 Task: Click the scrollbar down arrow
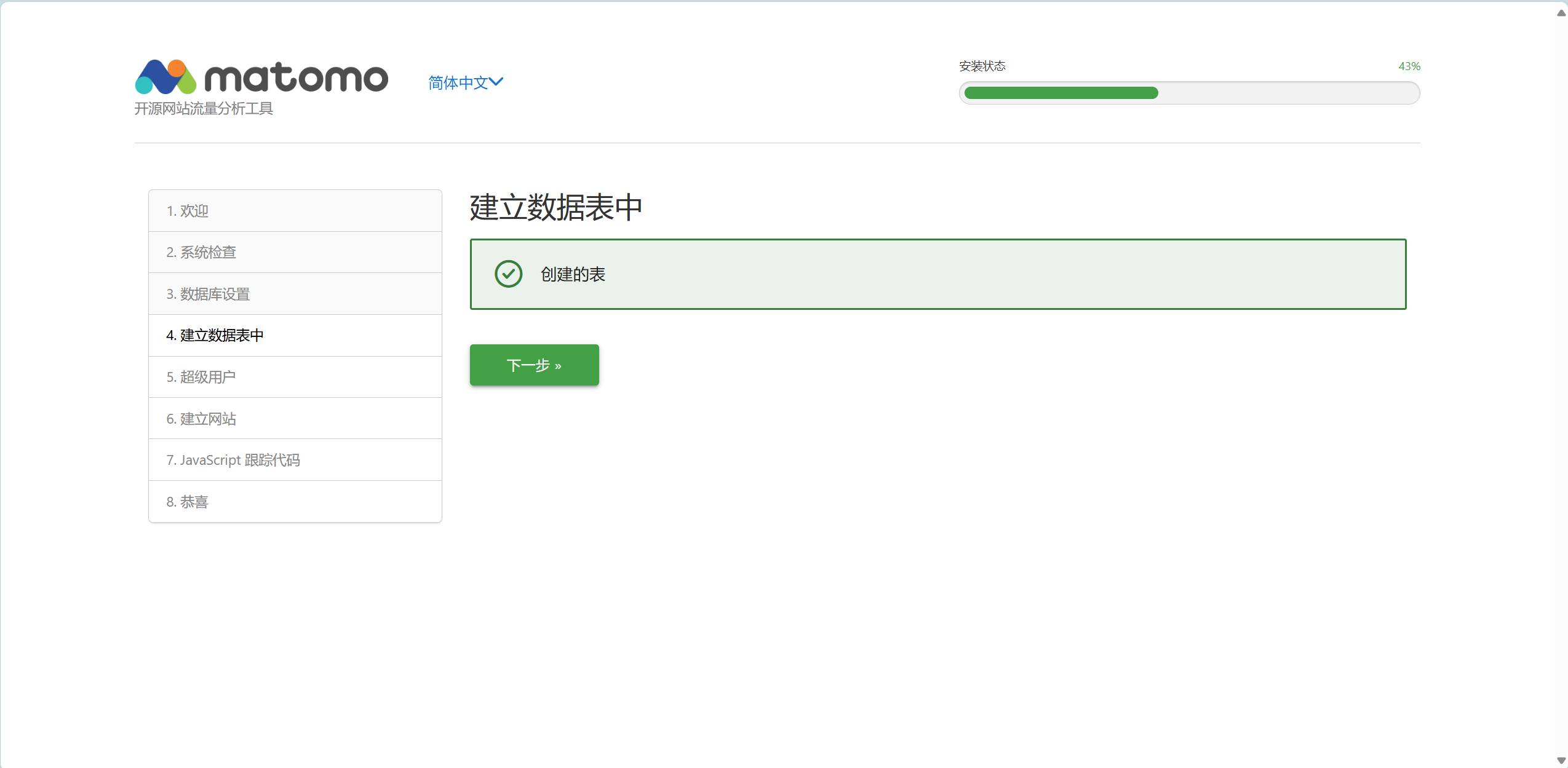click(x=1561, y=761)
